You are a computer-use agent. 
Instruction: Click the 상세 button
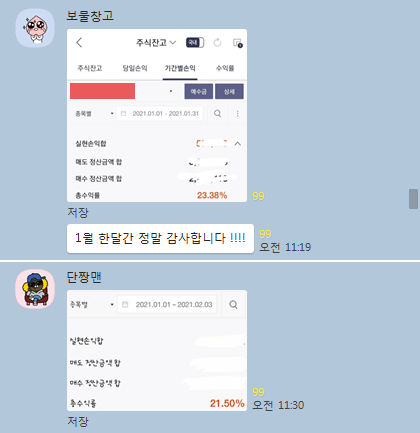click(229, 91)
